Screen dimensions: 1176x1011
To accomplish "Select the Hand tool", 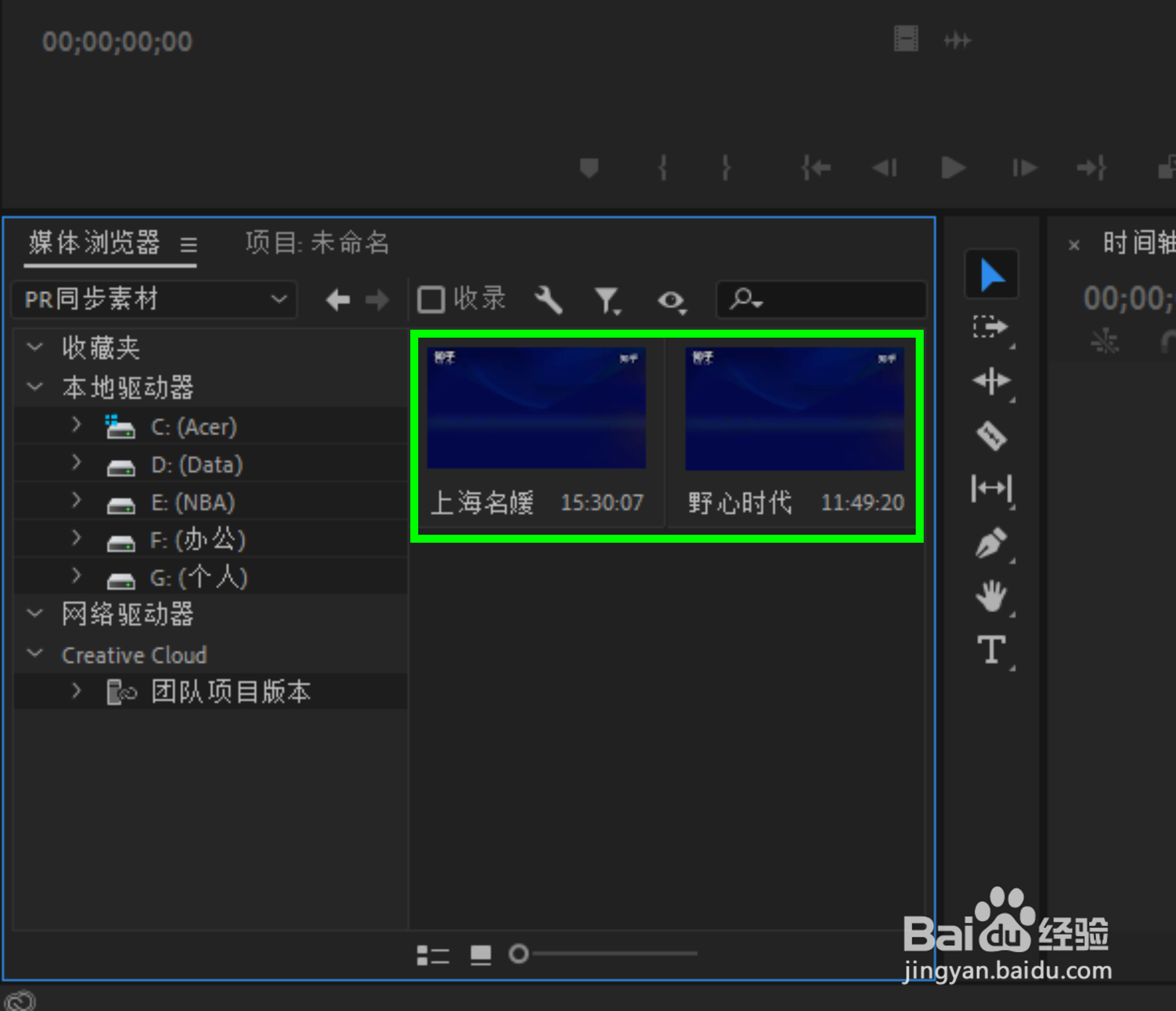I will (x=991, y=596).
